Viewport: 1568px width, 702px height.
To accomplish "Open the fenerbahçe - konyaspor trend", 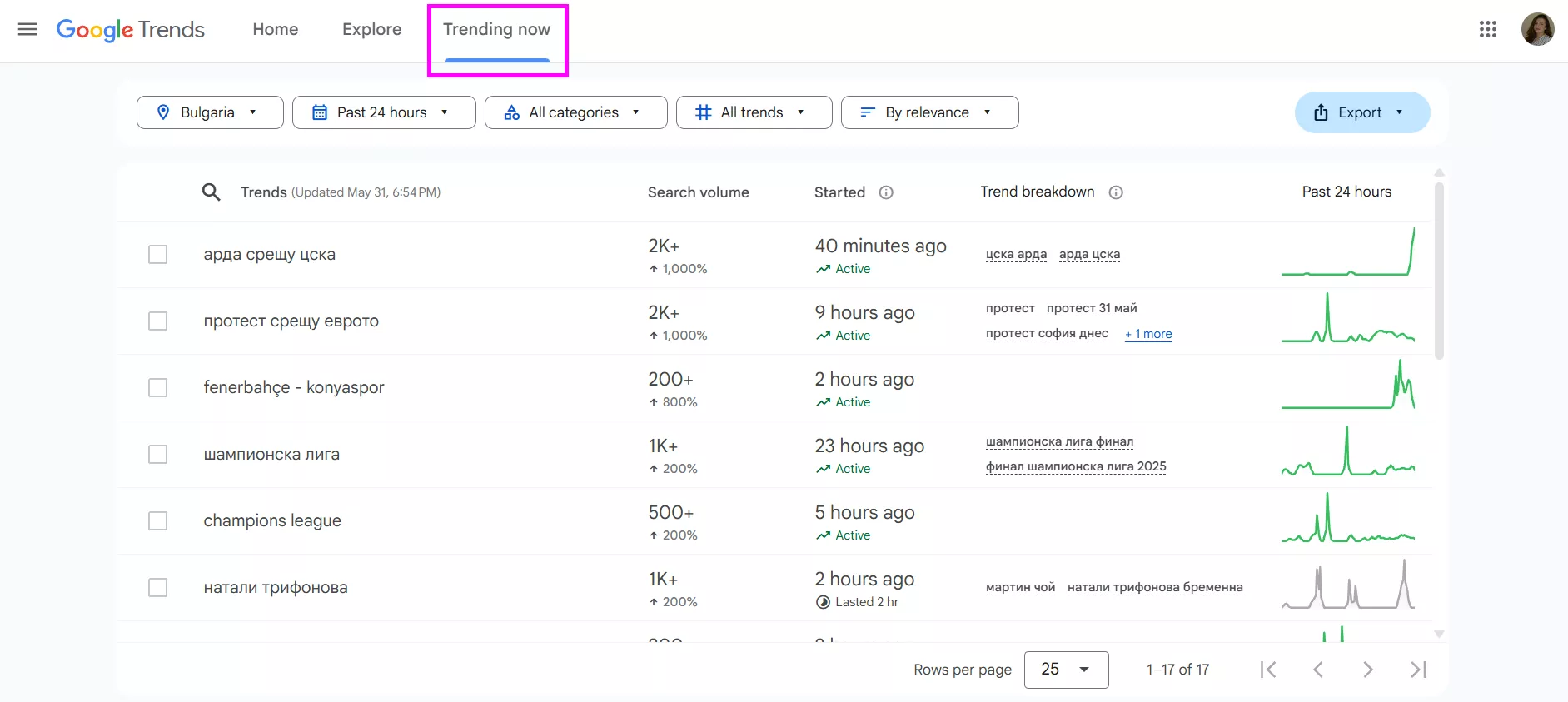I will 294,387.
